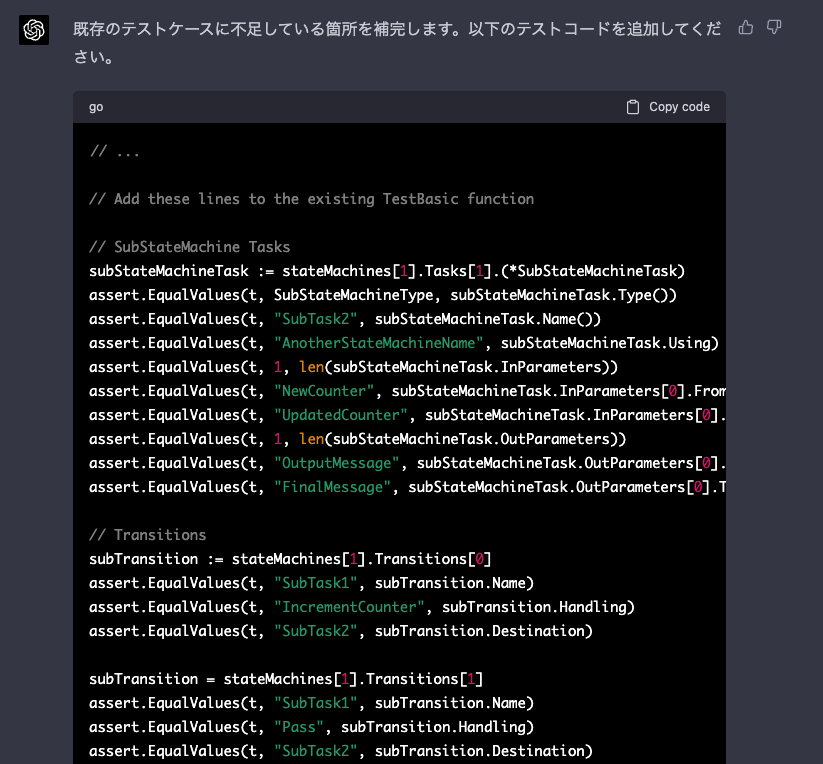
Task: Click the line assigning Transitions[1] to subTransition
Action: (286, 679)
